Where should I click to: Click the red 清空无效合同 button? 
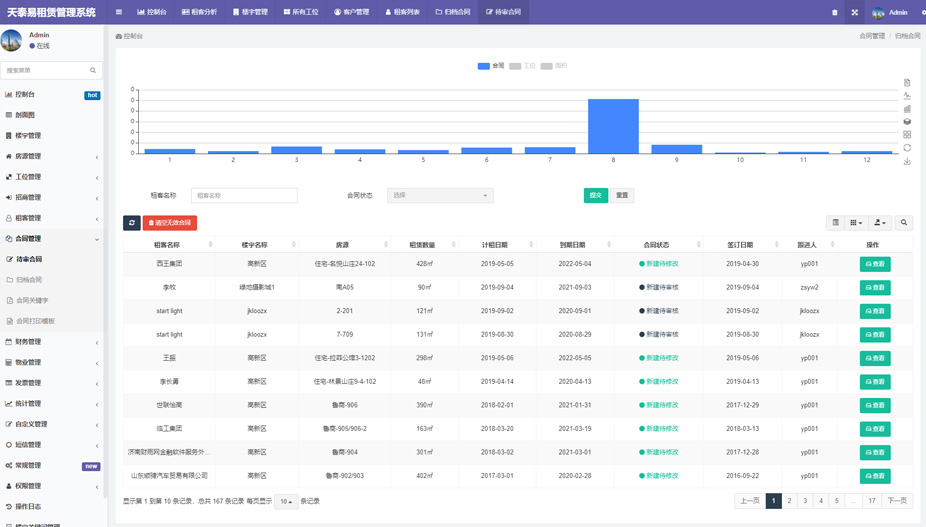(170, 223)
